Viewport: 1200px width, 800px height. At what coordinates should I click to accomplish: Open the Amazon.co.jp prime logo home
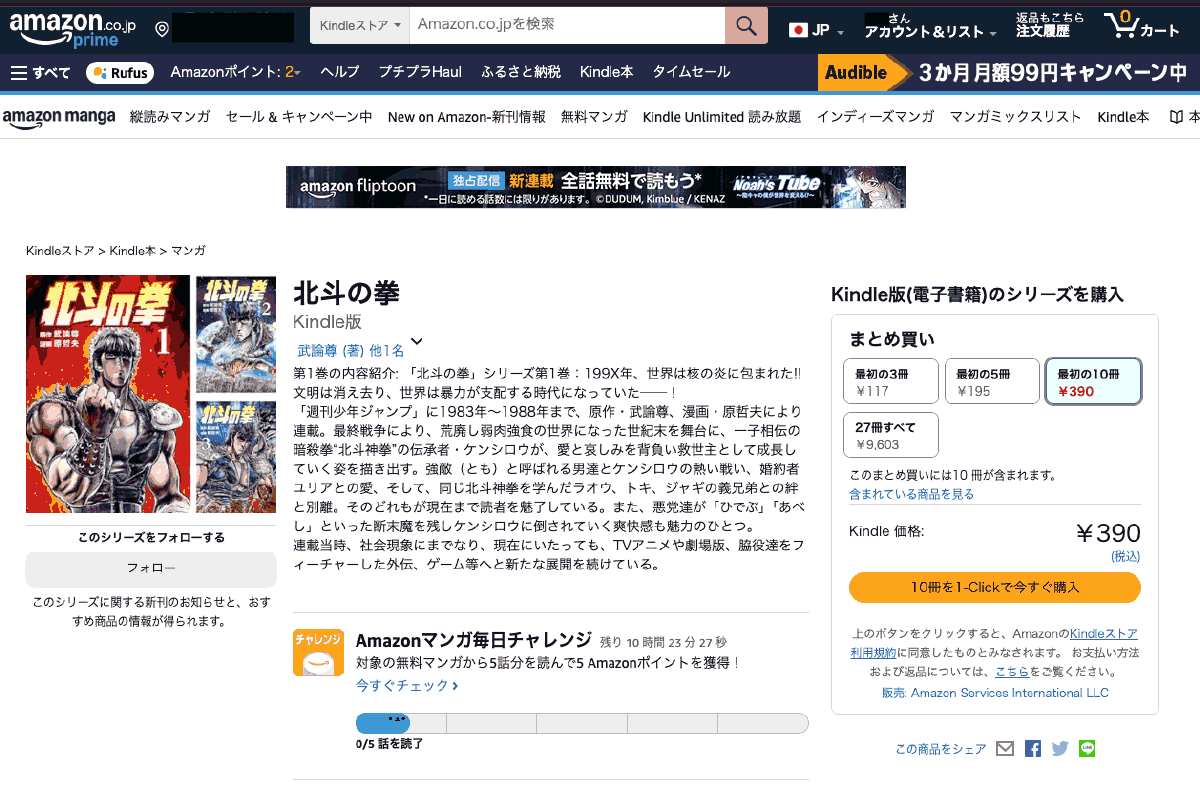pyautogui.click(x=72, y=29)
